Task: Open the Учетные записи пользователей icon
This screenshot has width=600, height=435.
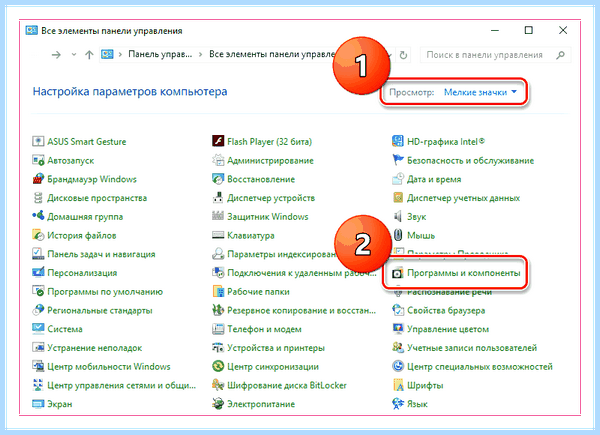Action: pos(398,348)
